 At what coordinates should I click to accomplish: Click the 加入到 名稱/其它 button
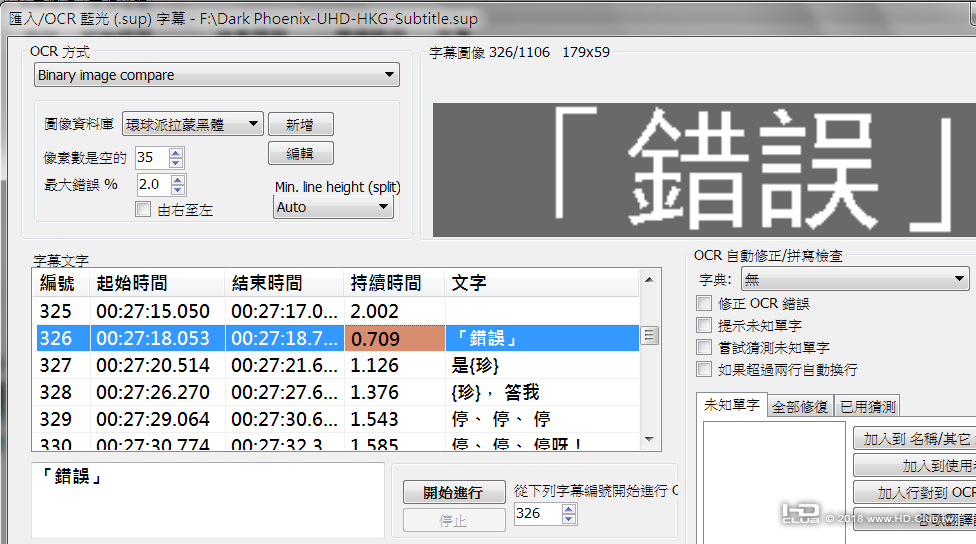(914, 439)
